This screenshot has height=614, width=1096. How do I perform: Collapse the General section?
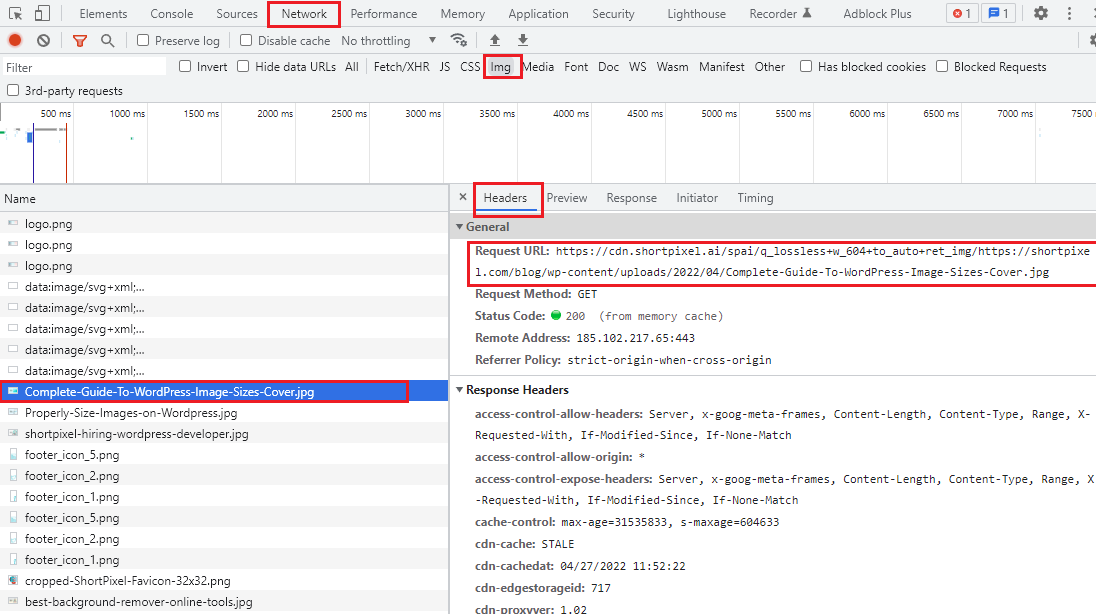pyautogui.click(x=460, y=227)
